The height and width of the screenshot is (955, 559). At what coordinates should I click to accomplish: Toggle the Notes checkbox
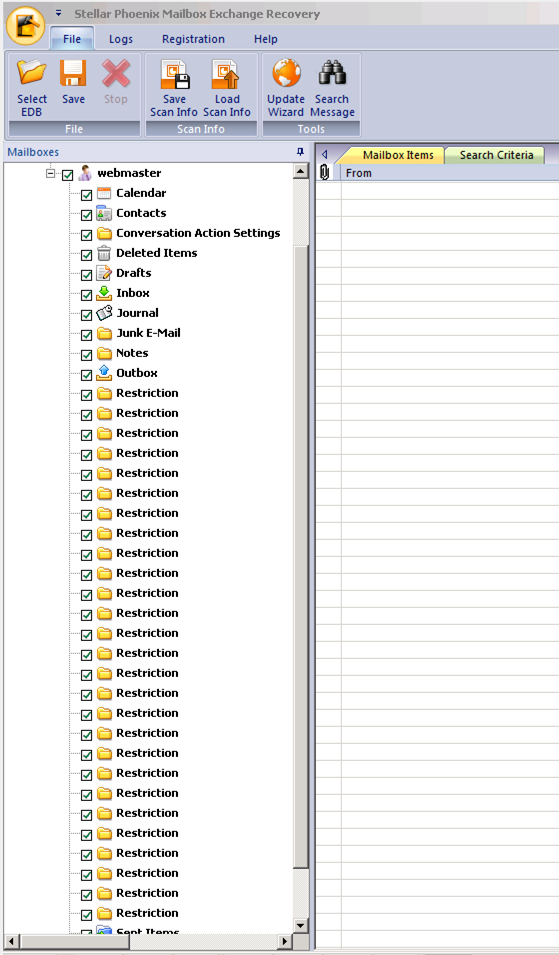pyautogui.click(x=86, y=355)
